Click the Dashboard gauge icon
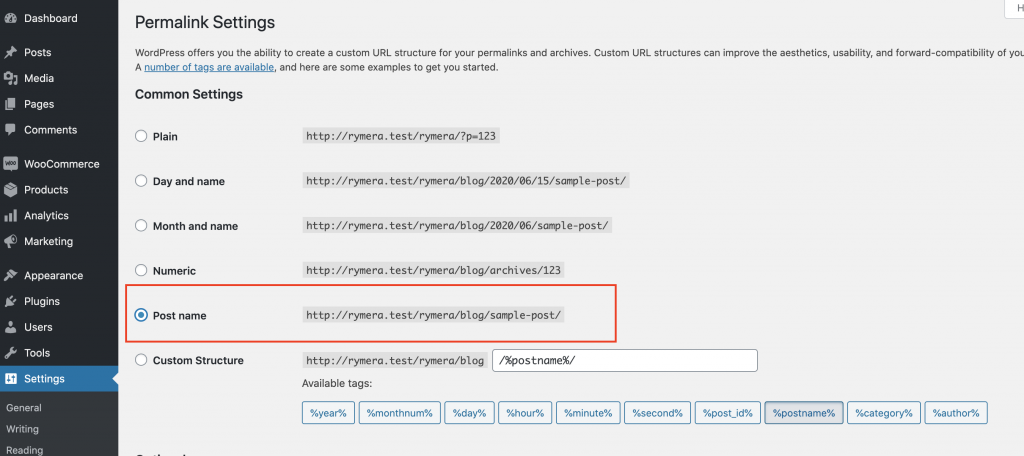Viewport: 1024px width, 456px height. tap(11, 18)
